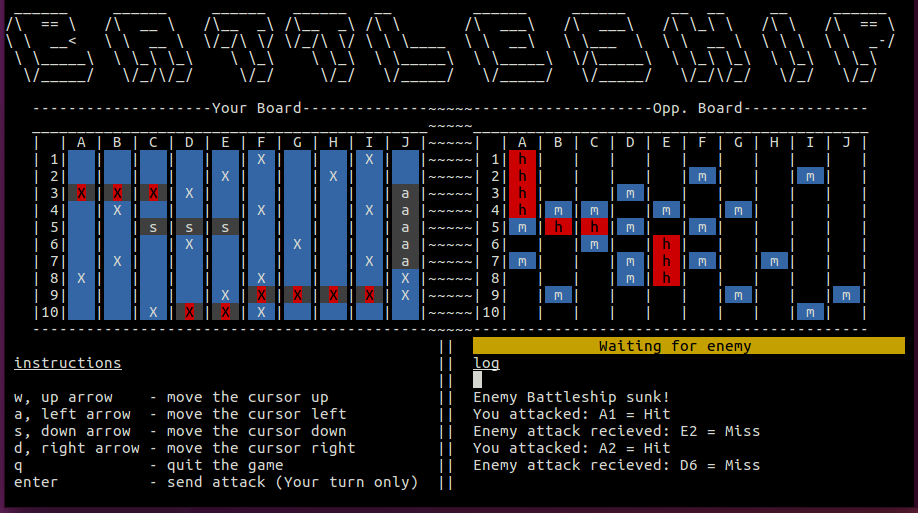Screen dimensions: 918x513
Task: Target miss cell F2 on Opp. Board
Action: tap(702, 176)
